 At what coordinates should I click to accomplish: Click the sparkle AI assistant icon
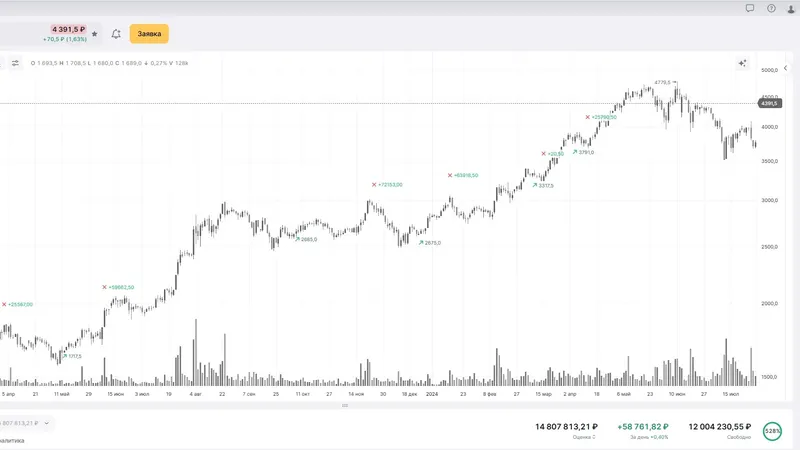point(742,63)
